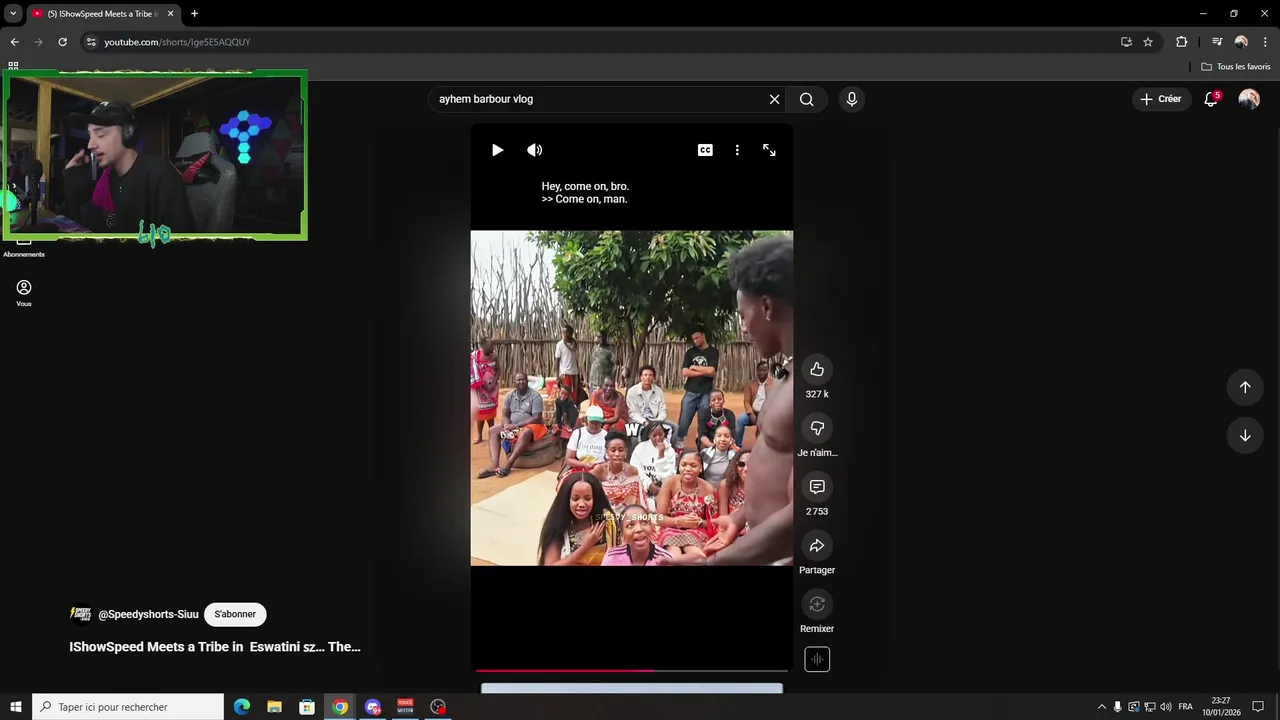Open the volume control in system tray

[1166, 707]
